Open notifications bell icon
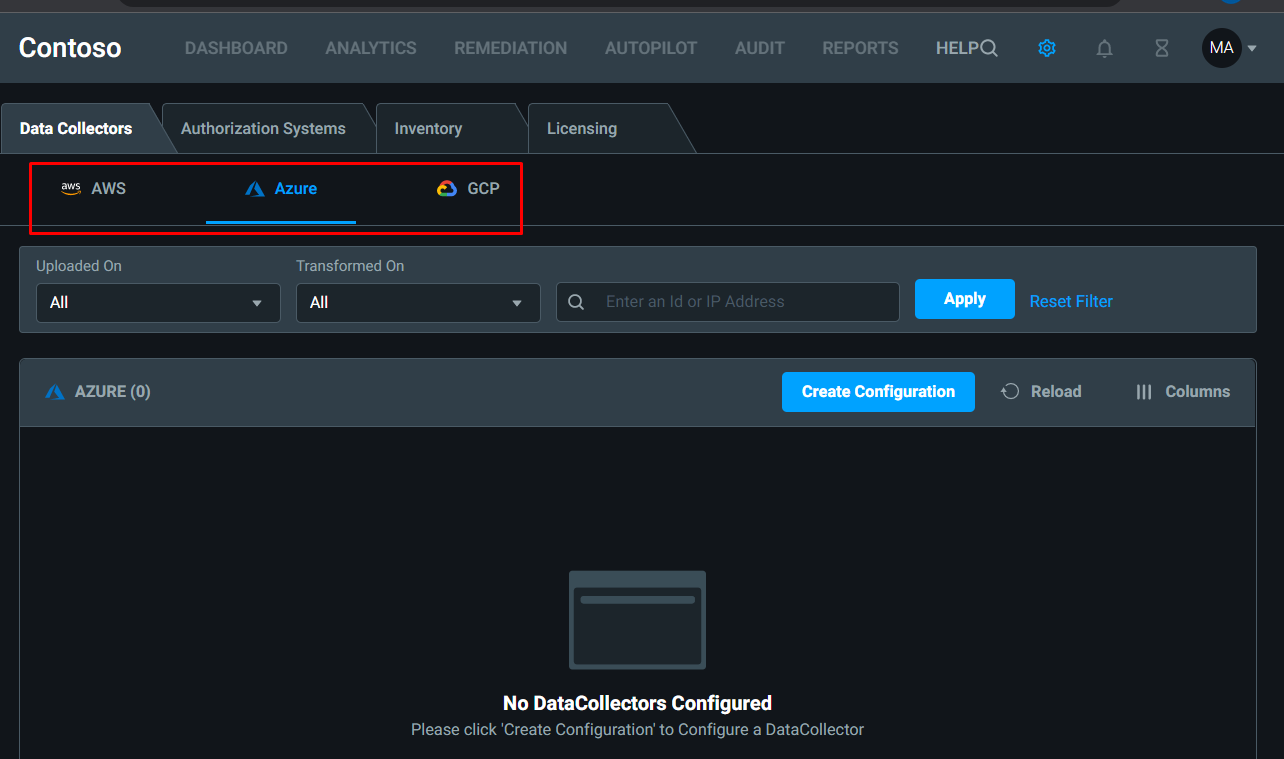The height and width of the screenshot is (759, 1284). [x=1104, y=48]
